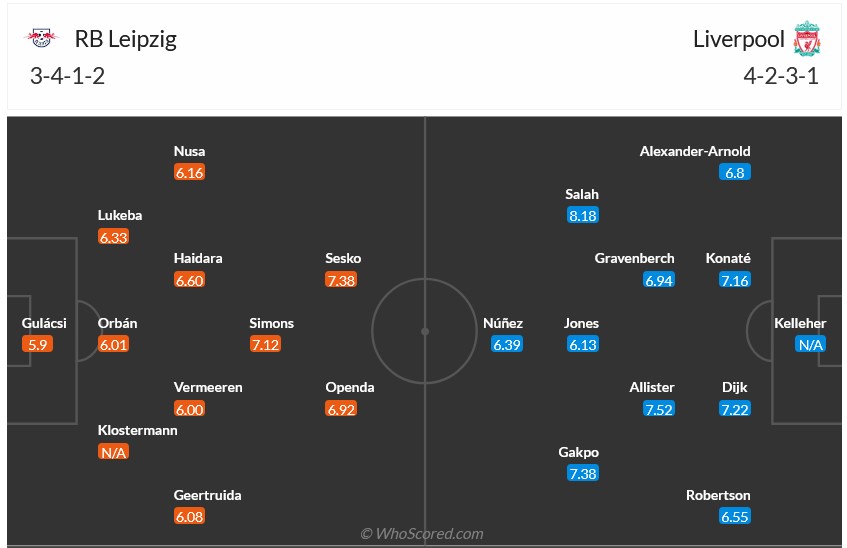Select Klostermann's N/A rating badge
The width and height of the screenshot is (847, 548).
coord(113,452)
